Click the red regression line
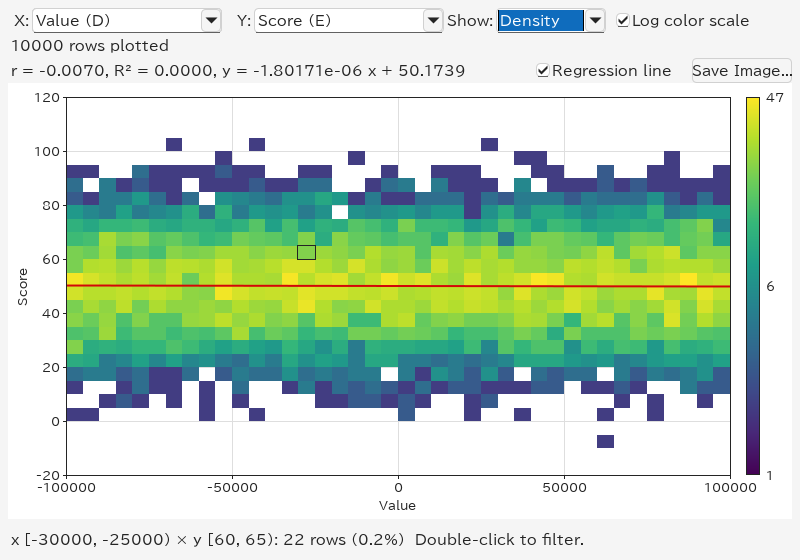Screen dimensions: 800x560 [398, 286]
